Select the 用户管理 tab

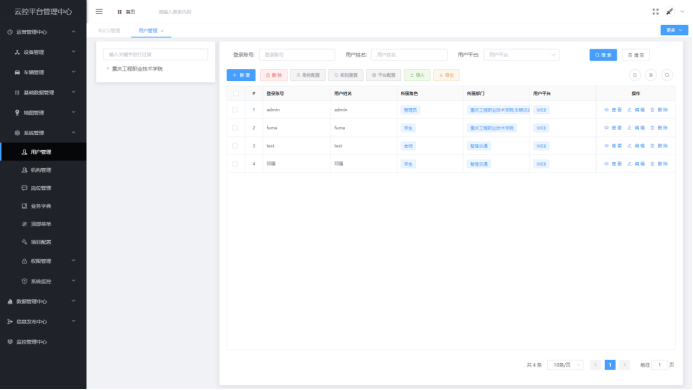148,31
